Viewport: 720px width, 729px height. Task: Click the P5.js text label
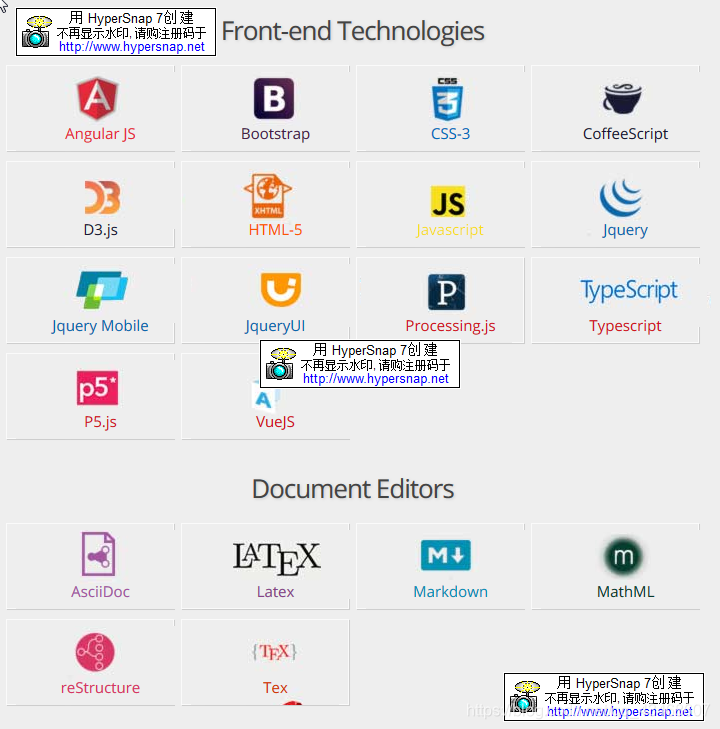point(100,422)
